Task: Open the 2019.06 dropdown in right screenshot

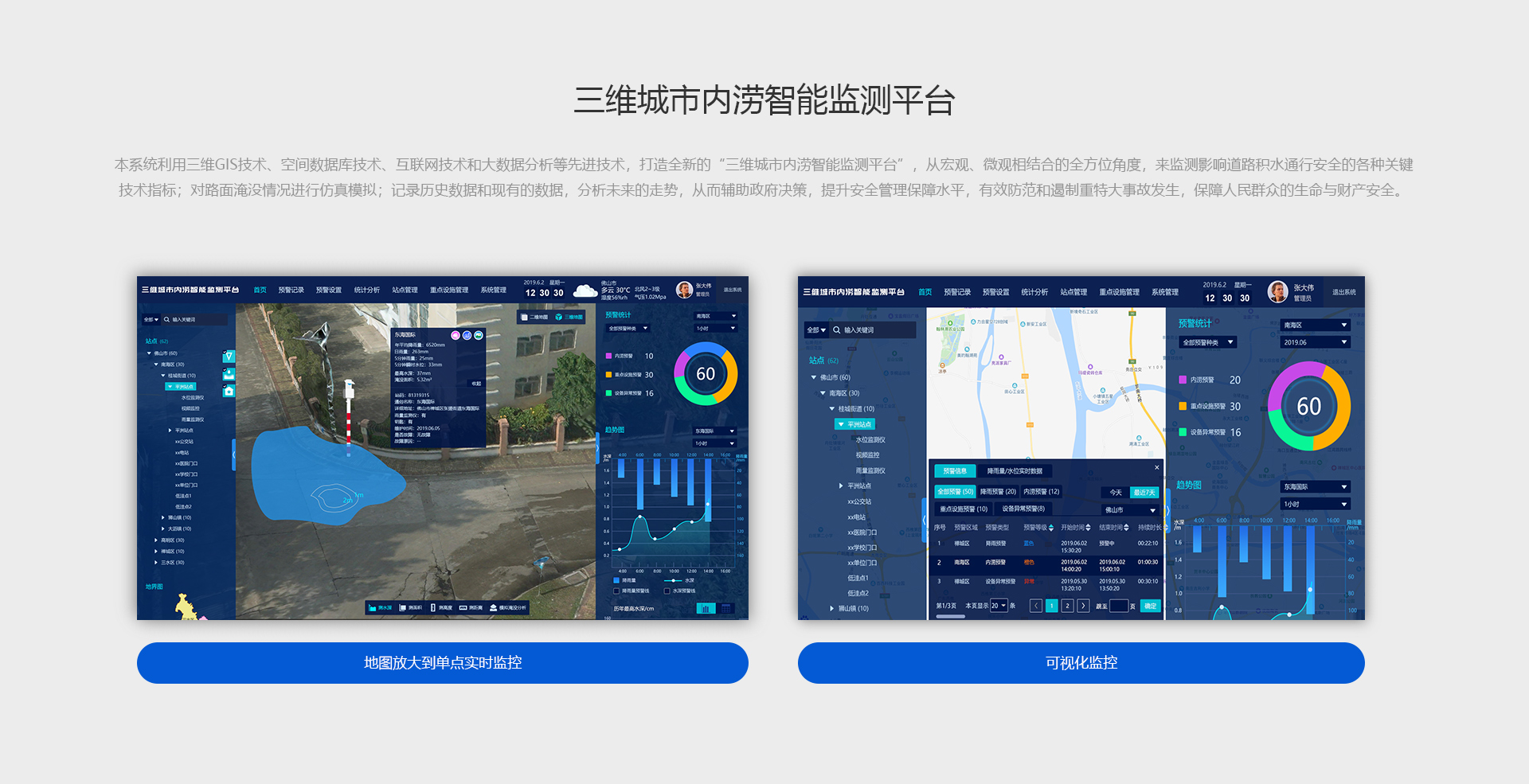Action: [x=1315, y=342]
